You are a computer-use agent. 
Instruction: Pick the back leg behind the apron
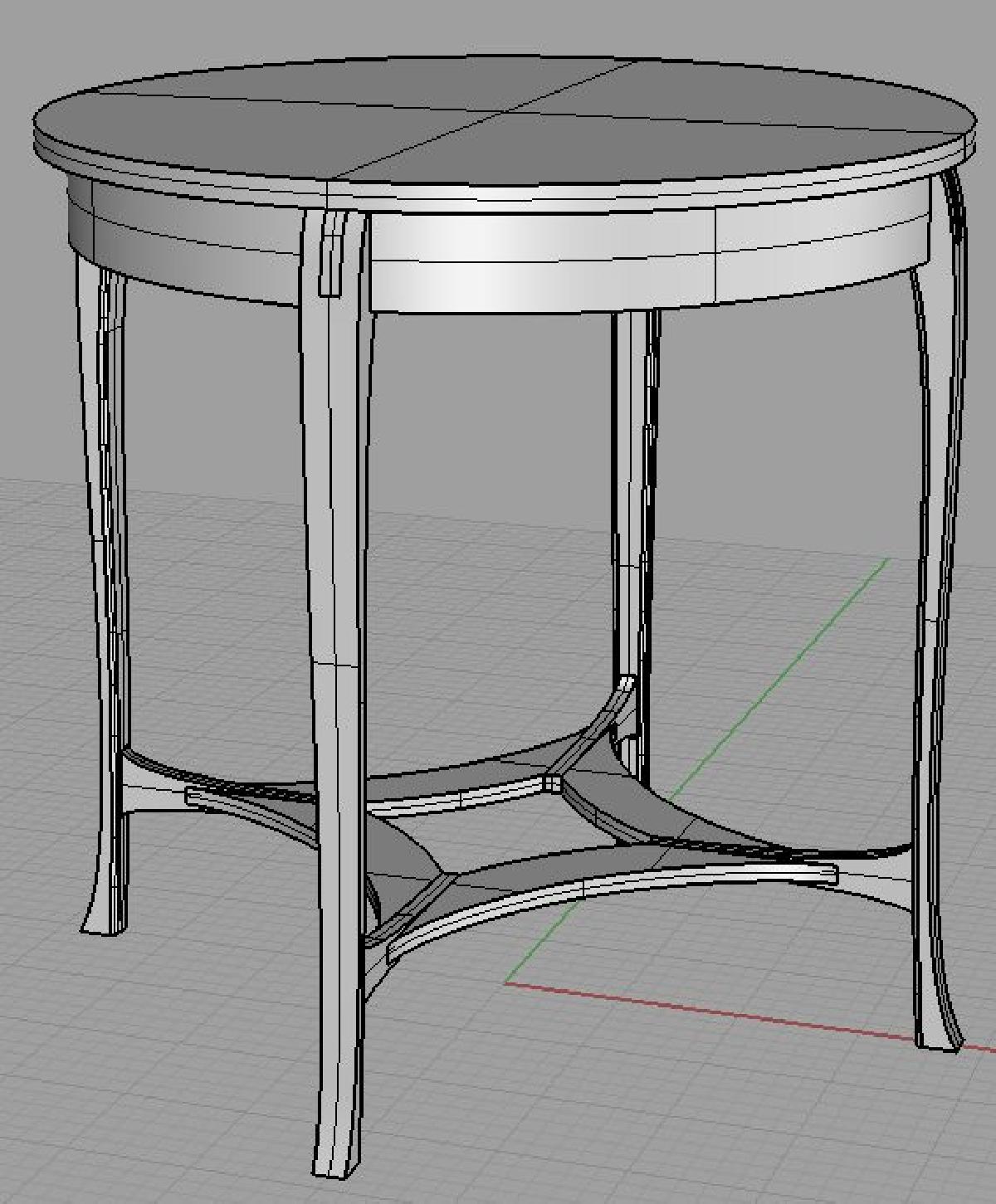tap(632, 498)
